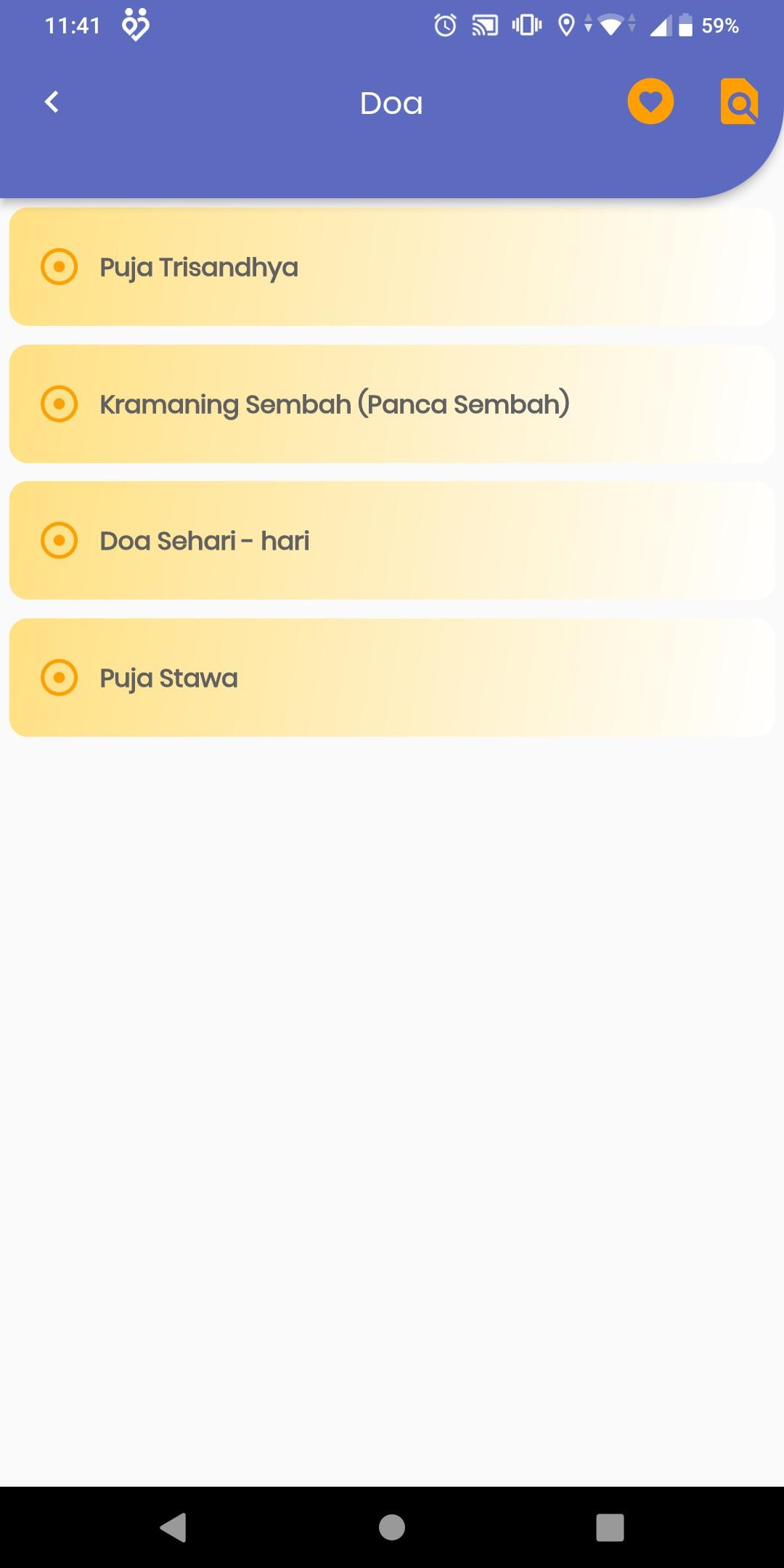Click the battery indicator icon
The image size is (784, 1568).
click(685, 26)
